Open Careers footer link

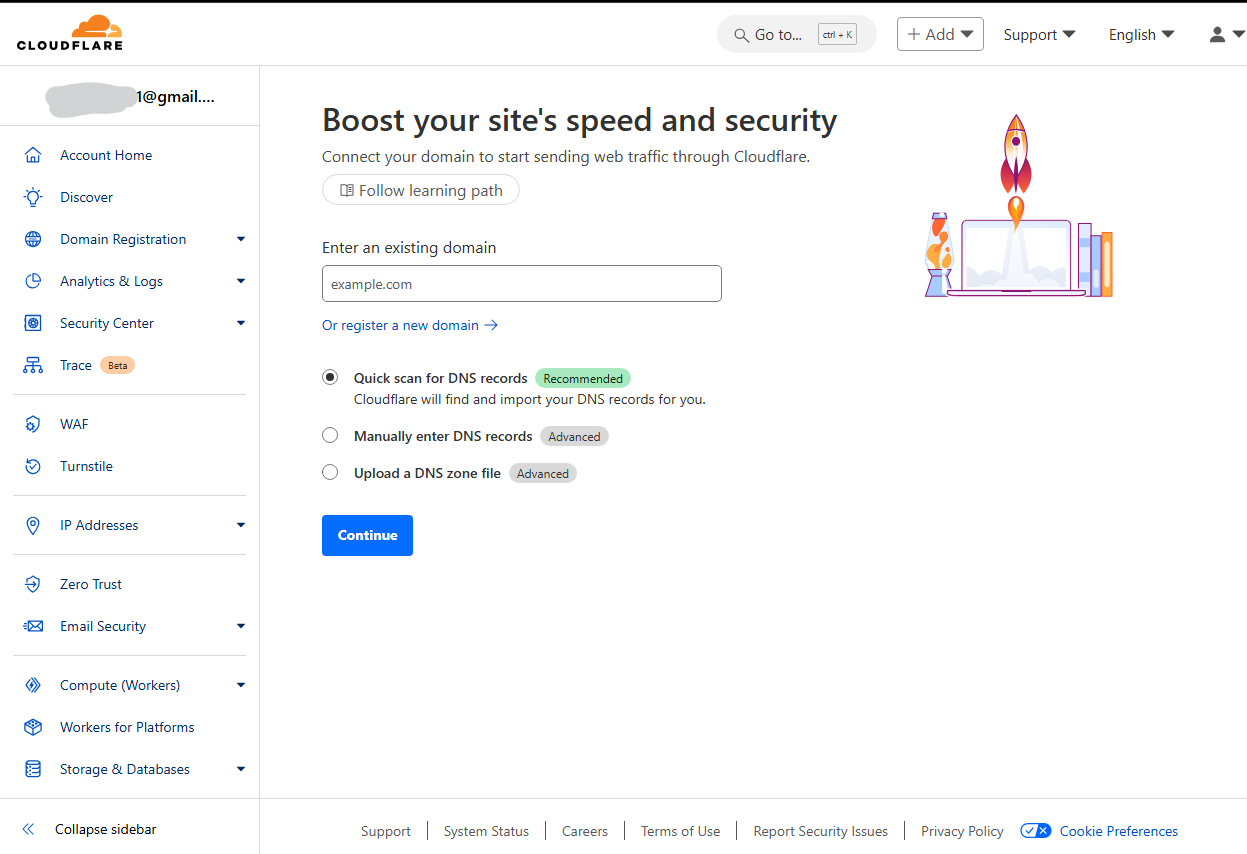[585, 831]
